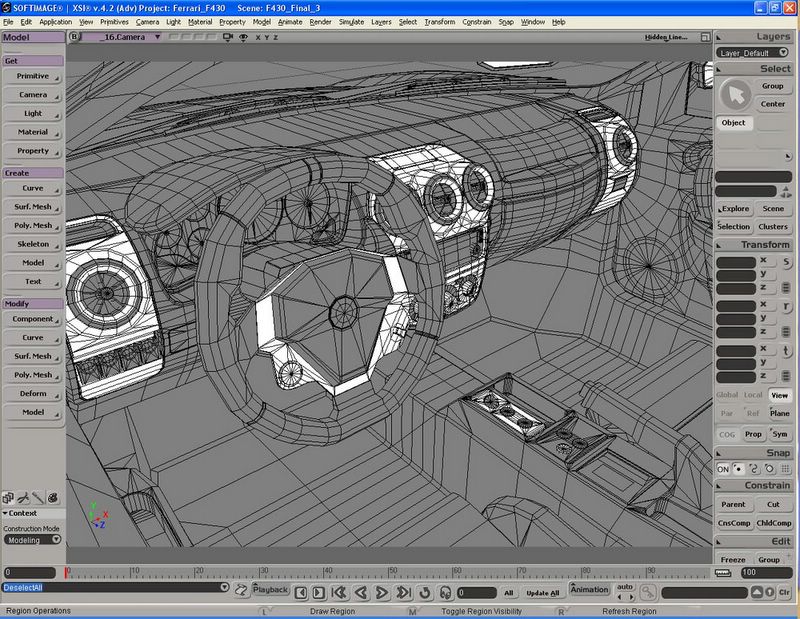The width and height of the screenshot is (800, 619).
Task: Enable the Snap ON toggle
Action: (x=723, y=467)
